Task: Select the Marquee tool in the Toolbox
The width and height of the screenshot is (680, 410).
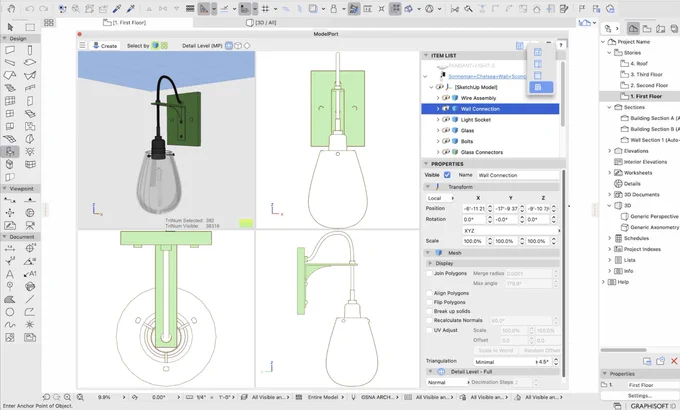Action: [29, 27]
